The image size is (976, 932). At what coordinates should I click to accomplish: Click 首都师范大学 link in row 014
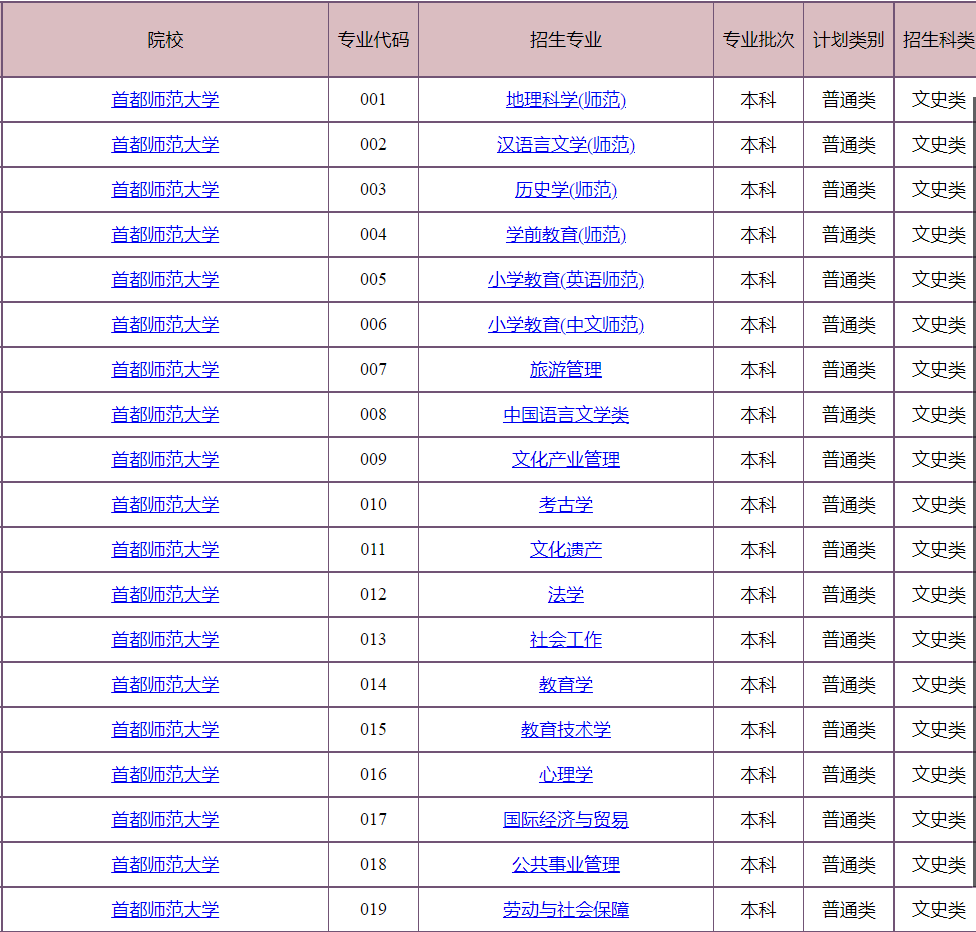click(x=165, y=684)
